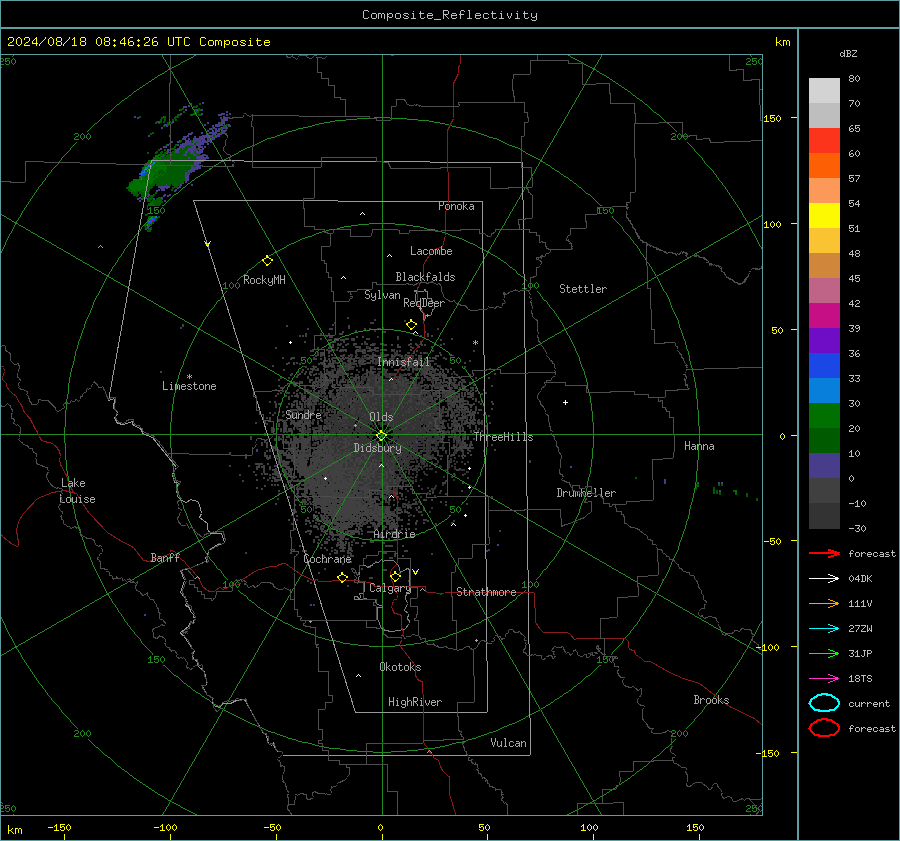Click the purple 39-36 dBZ swatch
This screenshot has height=841, width=900.
click(824, 341)
